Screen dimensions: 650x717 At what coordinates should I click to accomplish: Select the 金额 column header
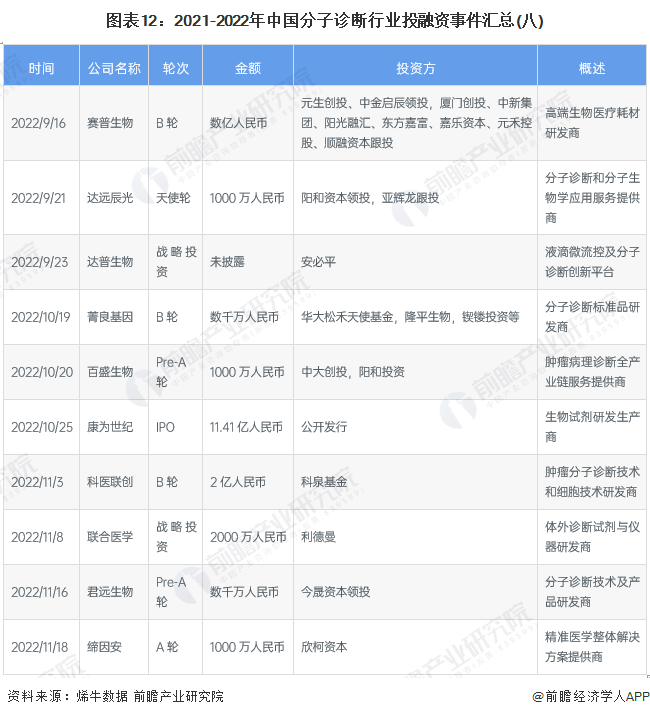[x=247, y=68]
